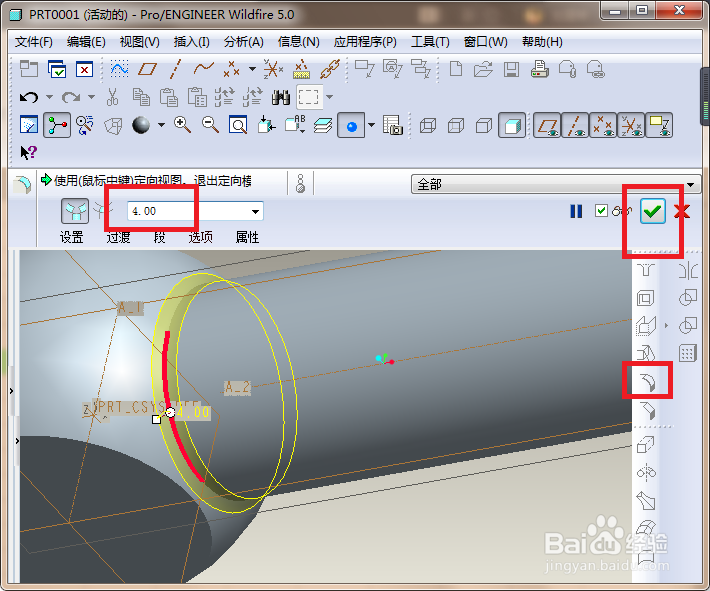The width and height of the screenshot is (710, 591).
Task: Select the datum plane tool
Action: click(147, 69)
